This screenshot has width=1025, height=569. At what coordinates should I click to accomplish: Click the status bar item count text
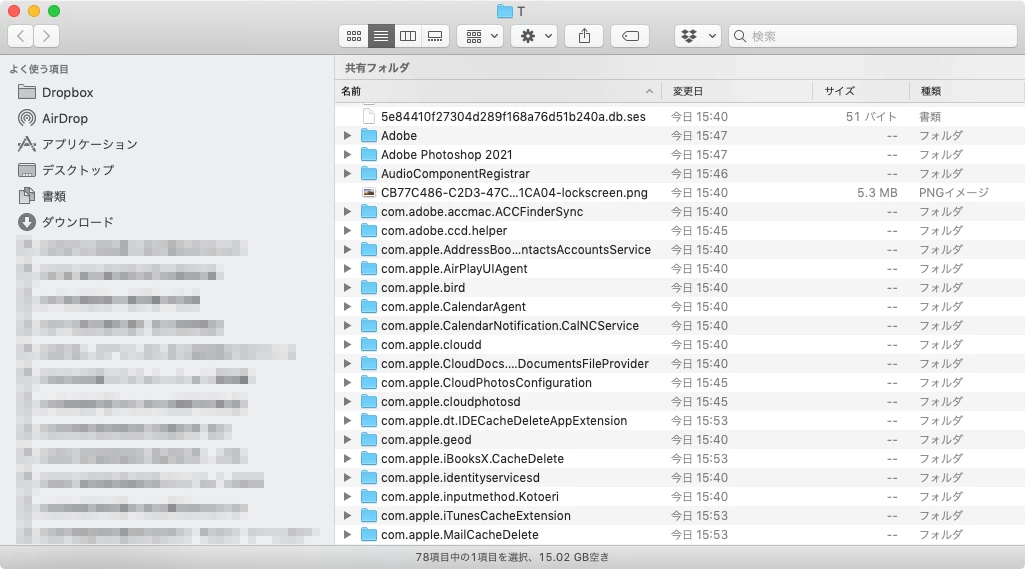[512, 557]
